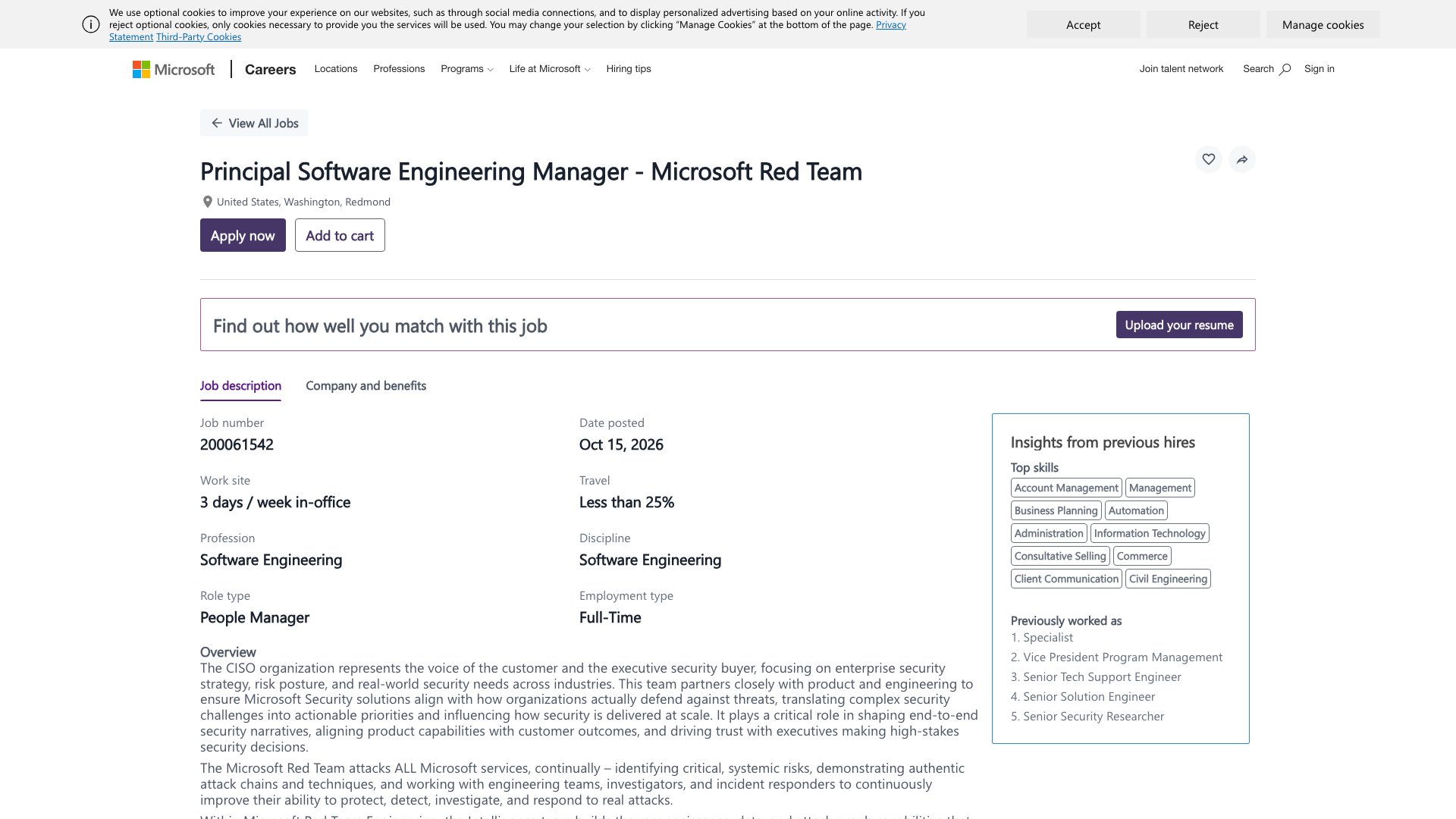Click the Consultative Selling skill tag

click(1060, 556)
